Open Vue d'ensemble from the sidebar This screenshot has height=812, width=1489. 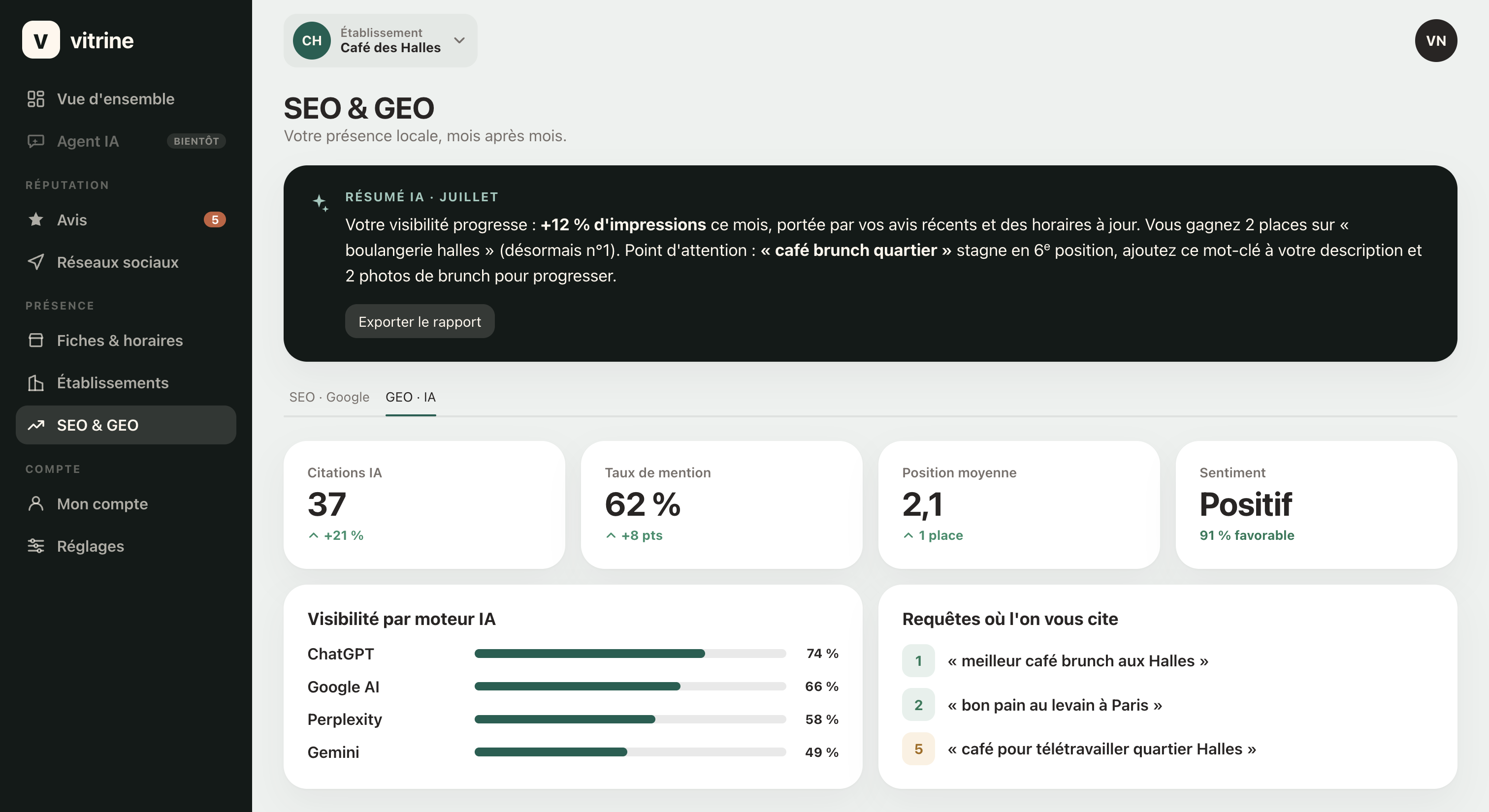pos(126,99)
